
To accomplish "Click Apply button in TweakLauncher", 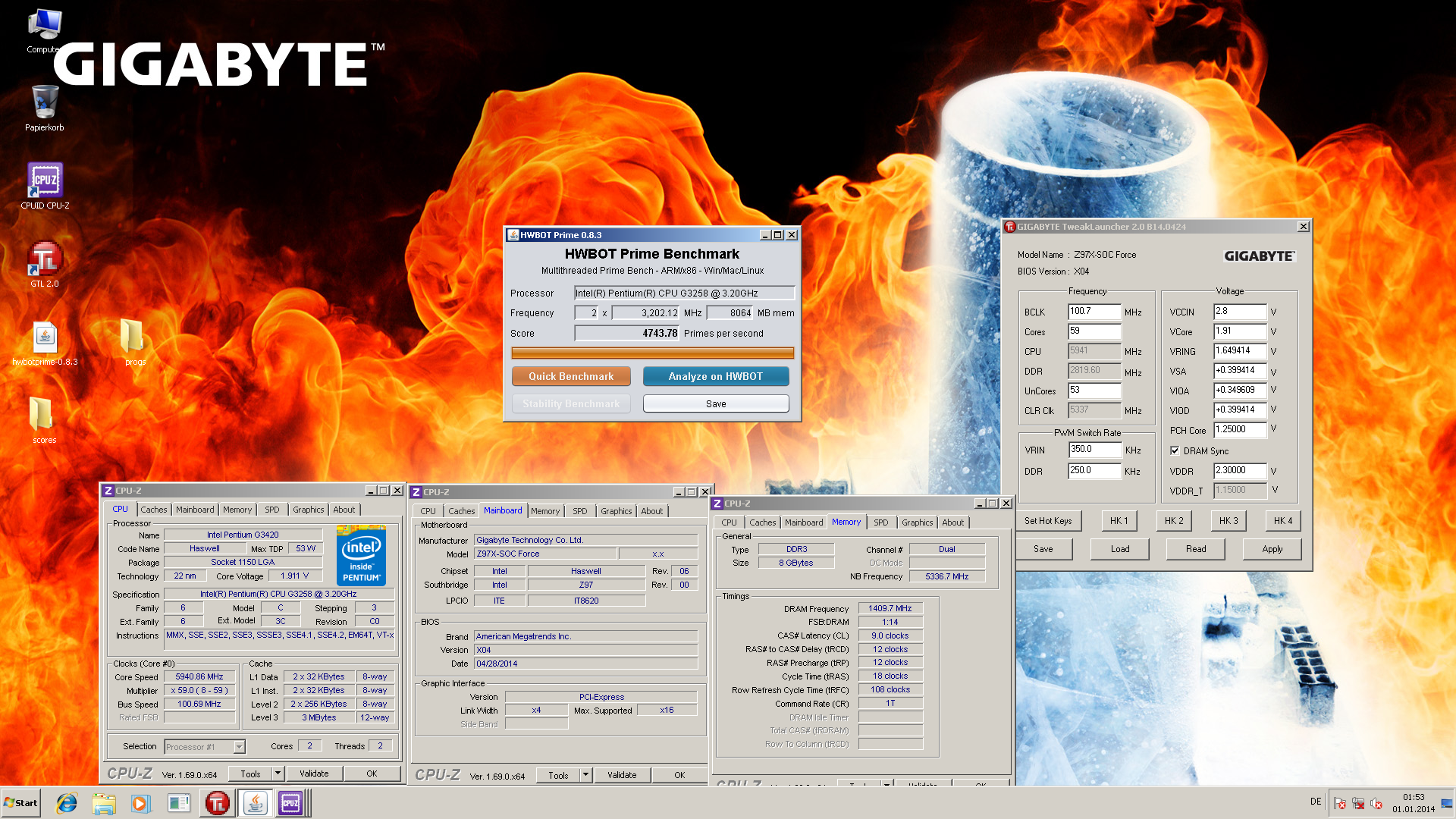I will [x=1272, y=549].
